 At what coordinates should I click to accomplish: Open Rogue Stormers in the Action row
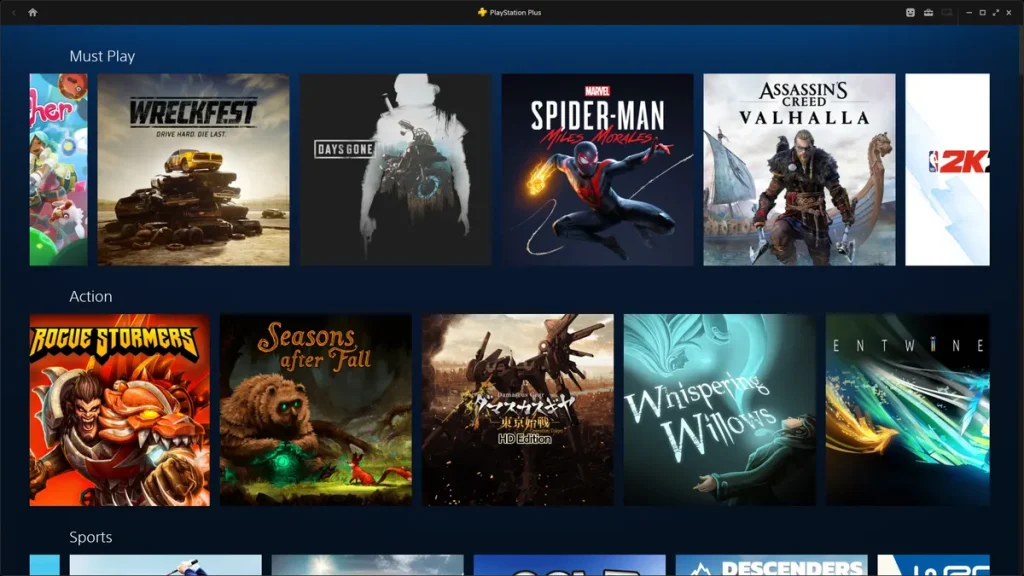[x=119, y=408]
